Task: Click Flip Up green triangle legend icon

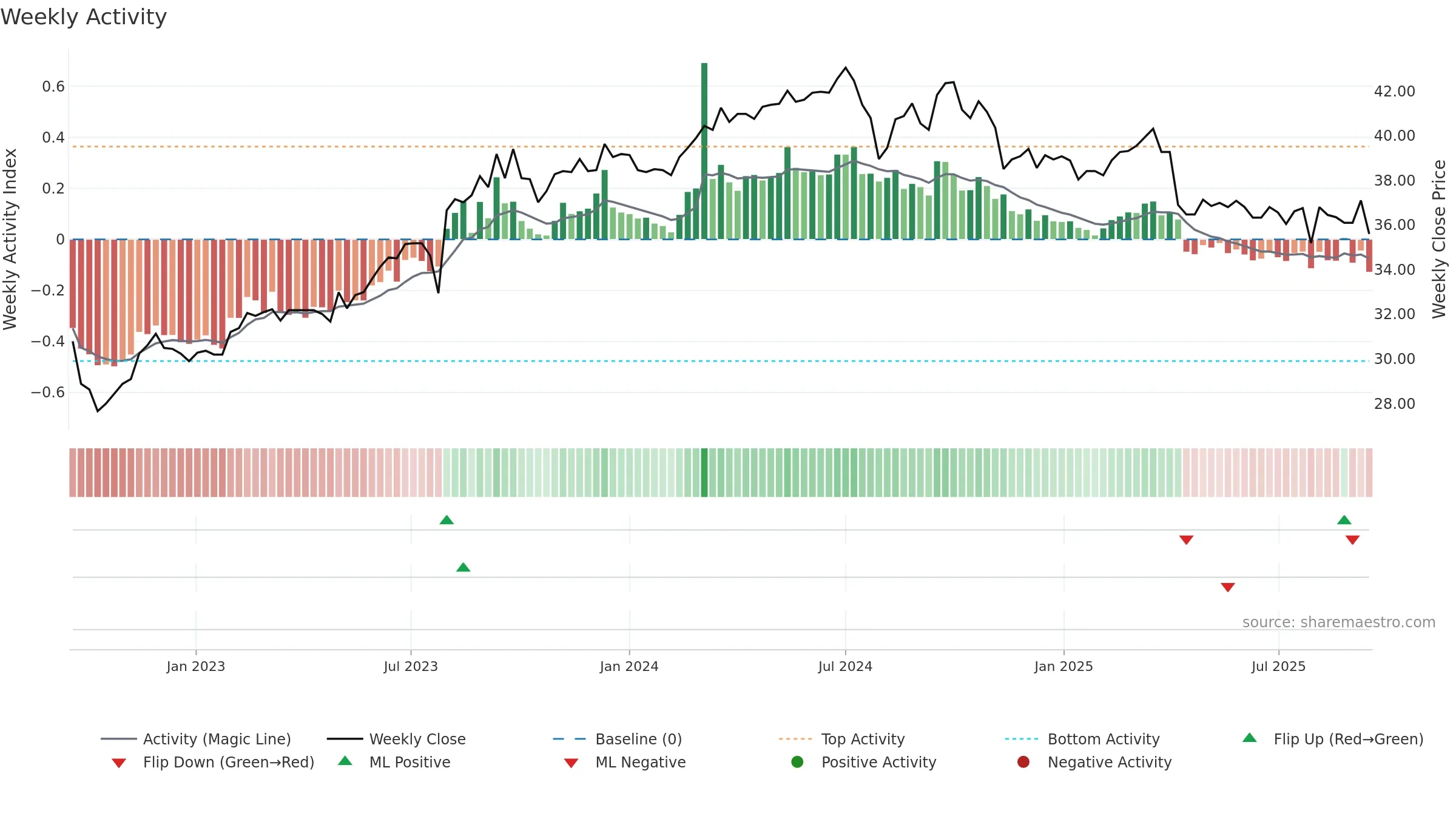Action: point(1250,738)
